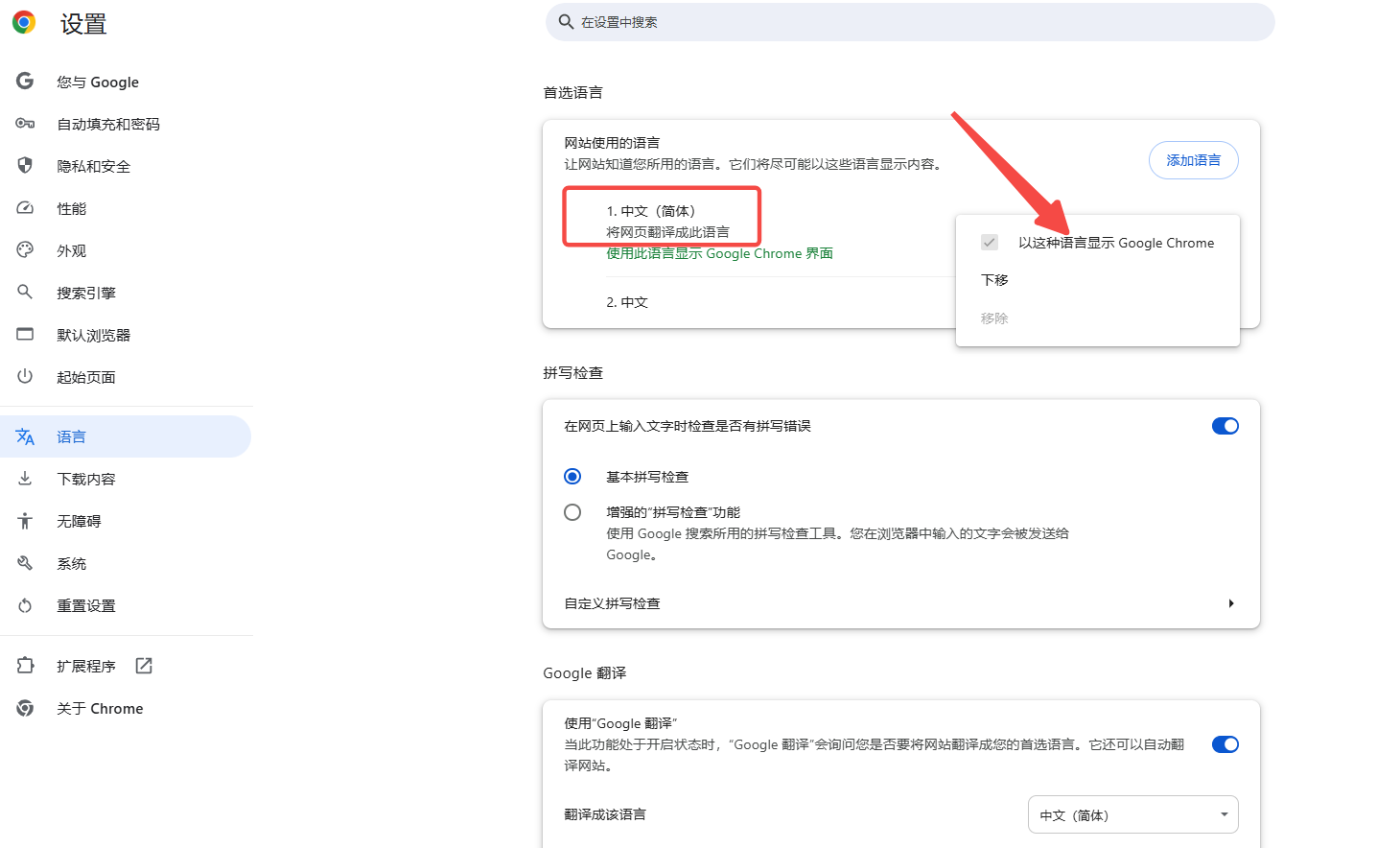Screen dimensions: 1400x848
Task: Click the Google G icon in sidebar
Action: point(25,82)
